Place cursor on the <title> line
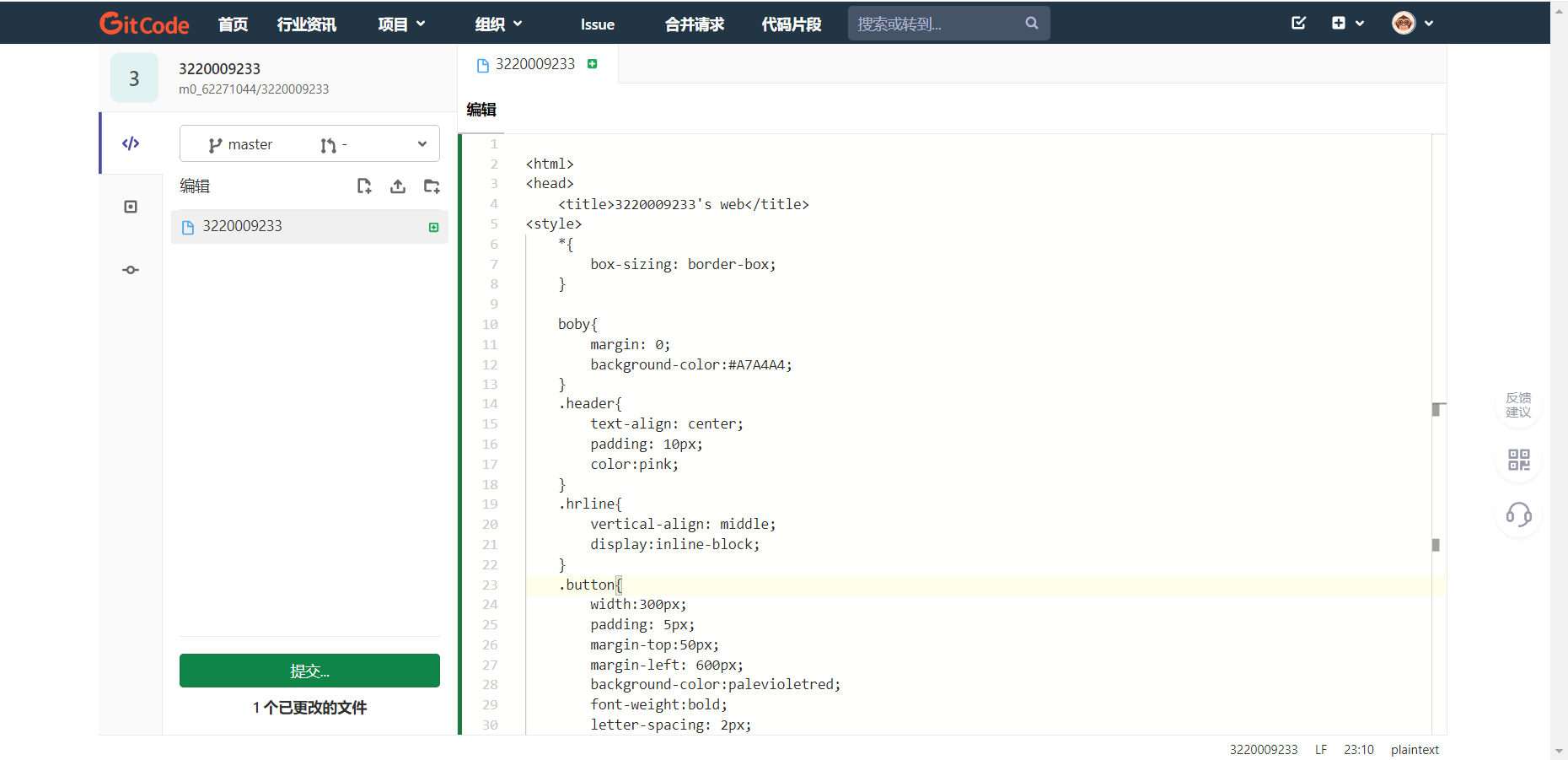 683,204
